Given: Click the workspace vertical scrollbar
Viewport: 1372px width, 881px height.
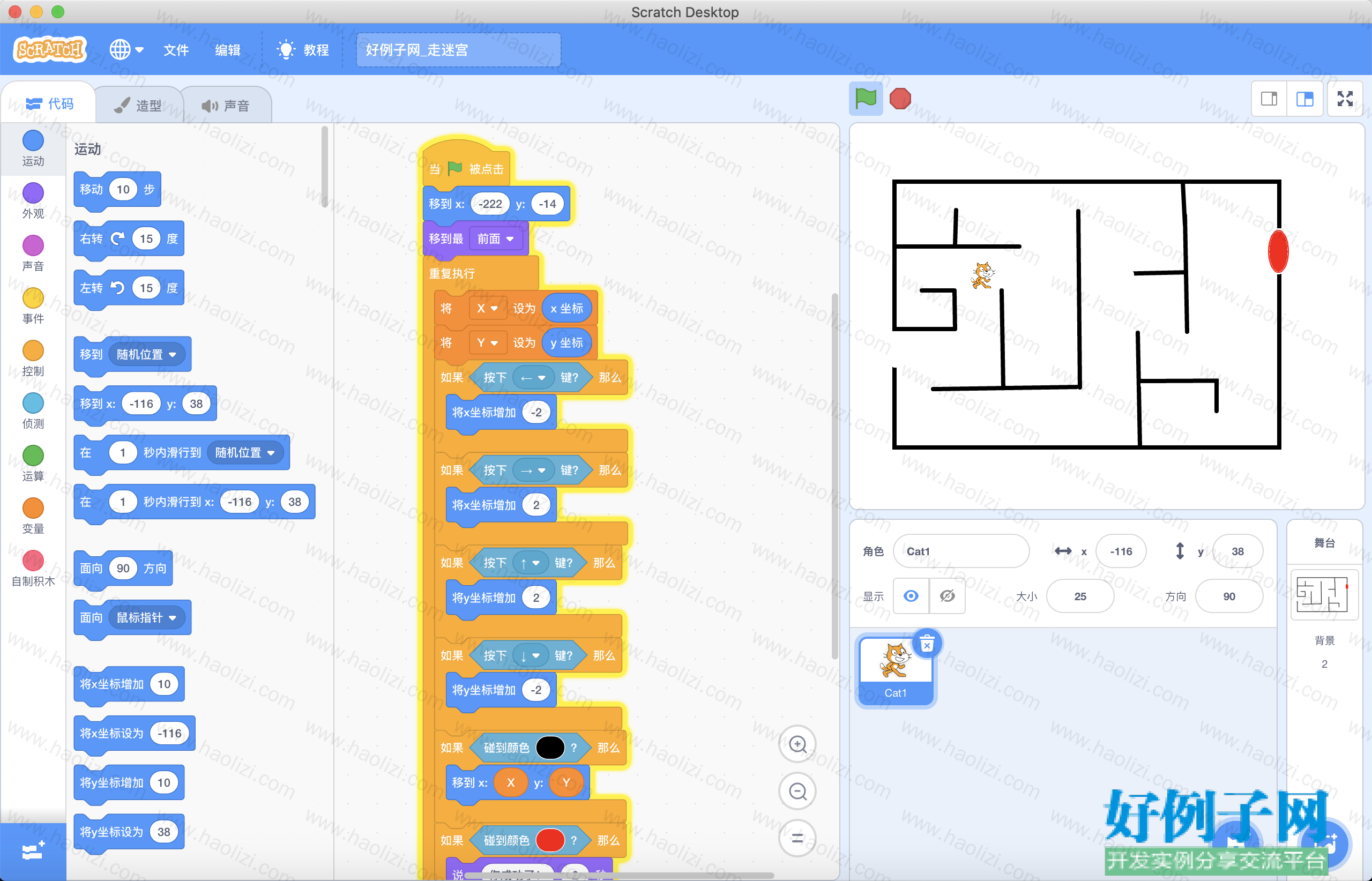Looking at the screenshot, I should click(834, 476).
